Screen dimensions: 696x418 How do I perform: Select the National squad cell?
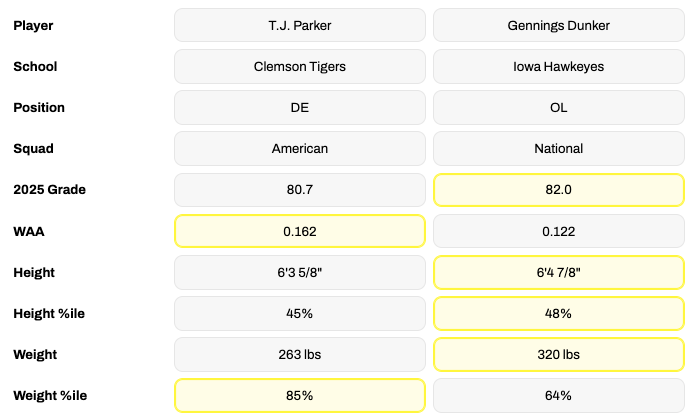point(558,148)
